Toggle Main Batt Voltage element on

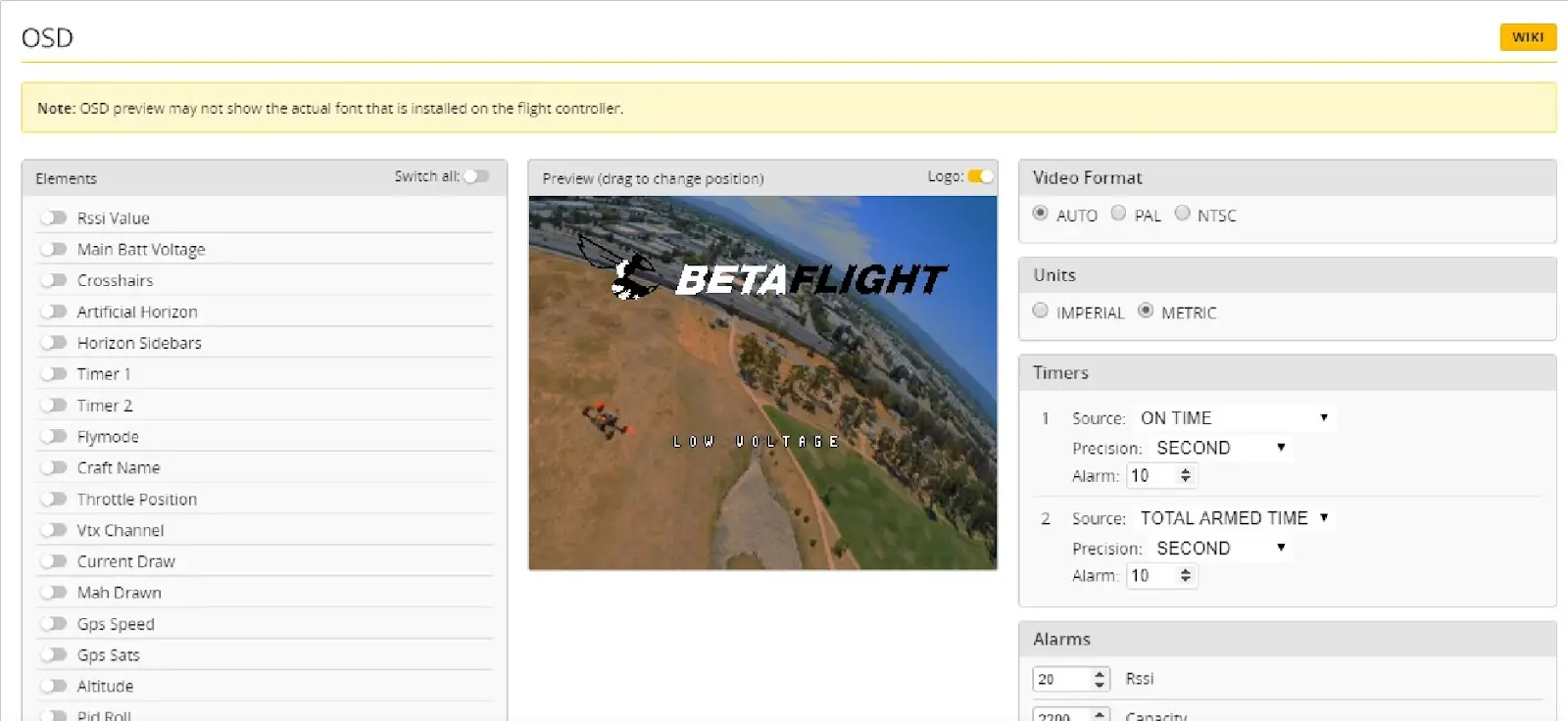(53, 249)
